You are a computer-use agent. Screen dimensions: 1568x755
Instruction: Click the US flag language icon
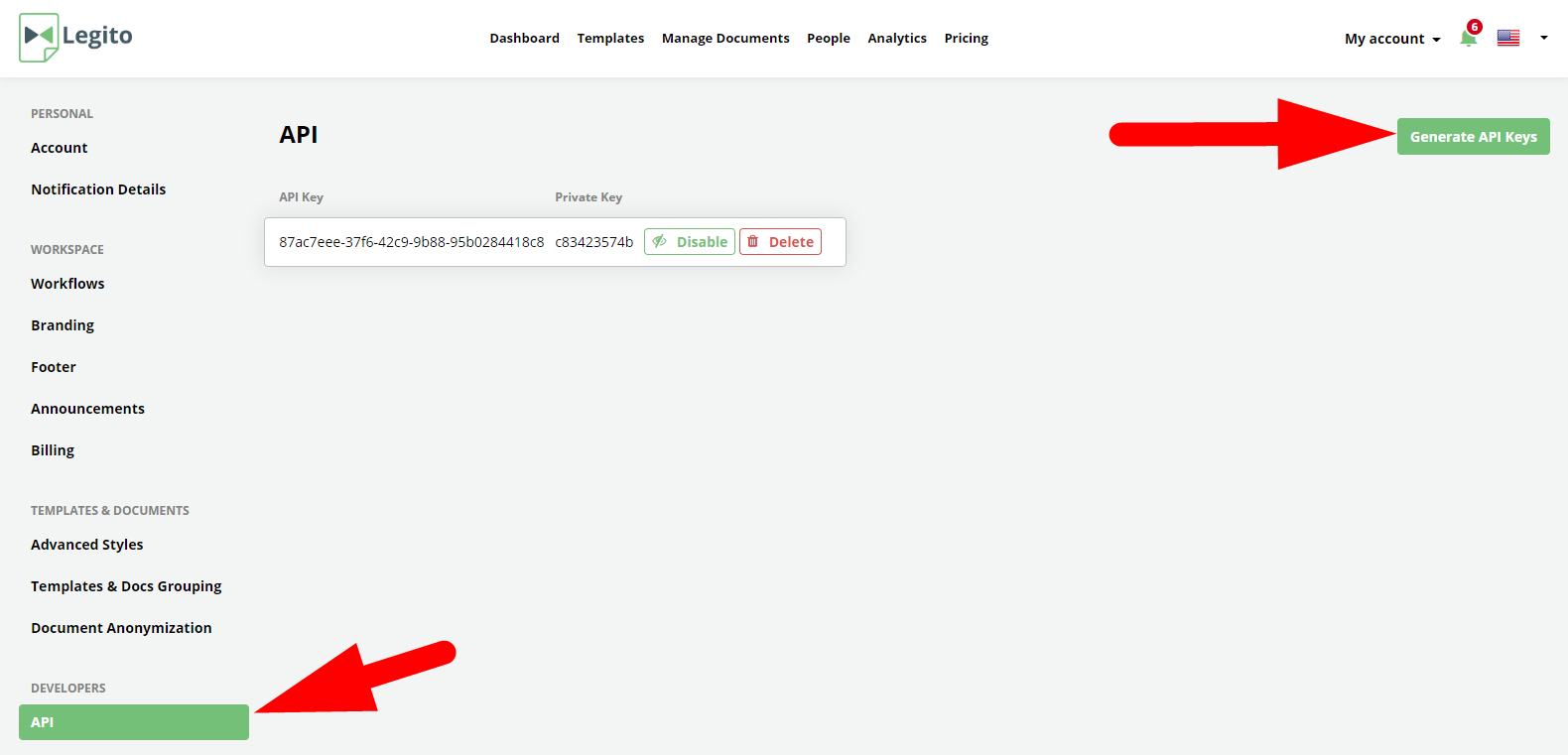[x=1507, y=39]
